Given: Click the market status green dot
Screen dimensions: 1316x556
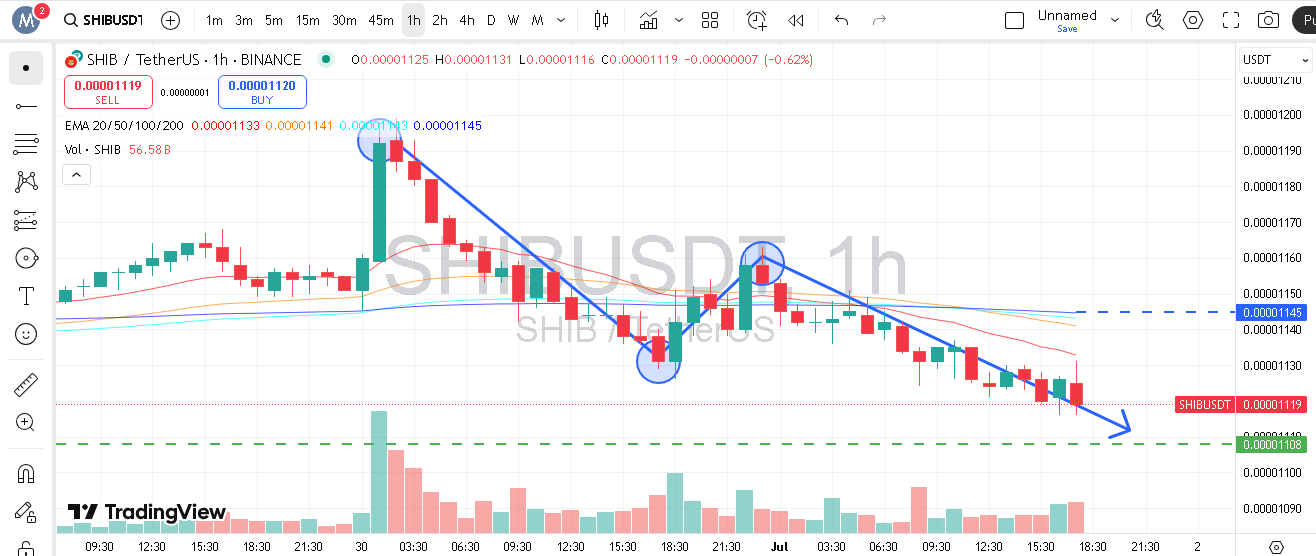Looking at the screenshot, I should tap(325, 60).
